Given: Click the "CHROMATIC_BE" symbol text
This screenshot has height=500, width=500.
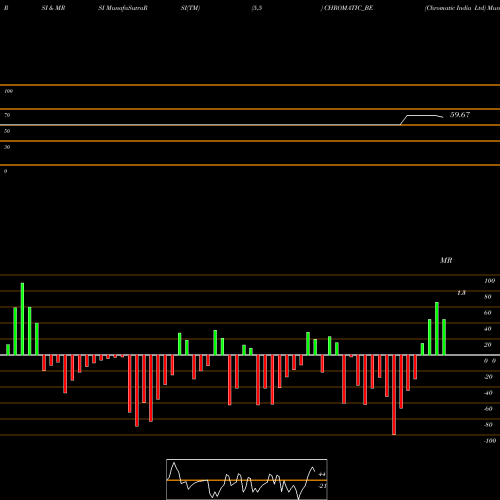Looking at the screenshot, I should tap(348, 8).
